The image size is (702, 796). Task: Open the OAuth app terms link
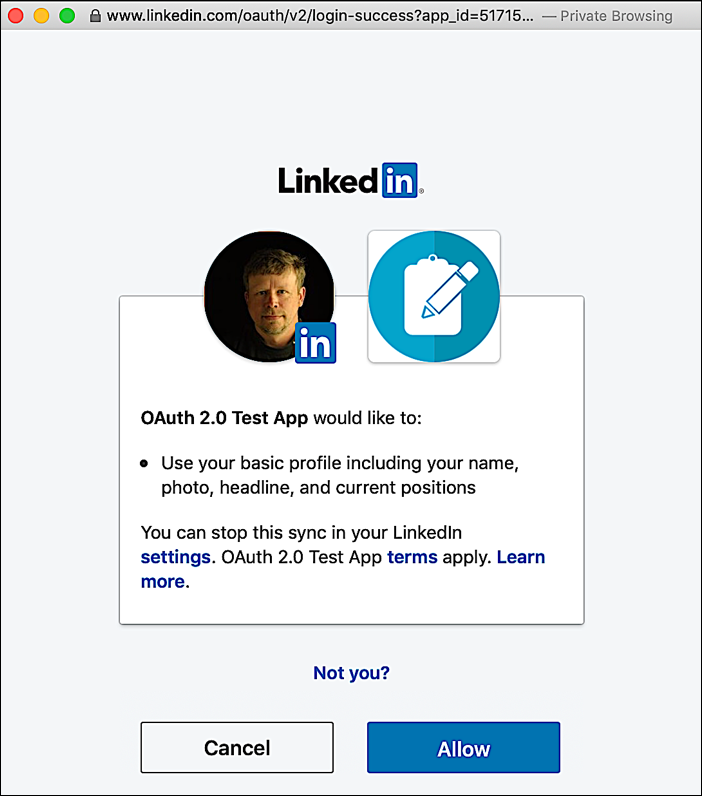click(x=412, y=557)
